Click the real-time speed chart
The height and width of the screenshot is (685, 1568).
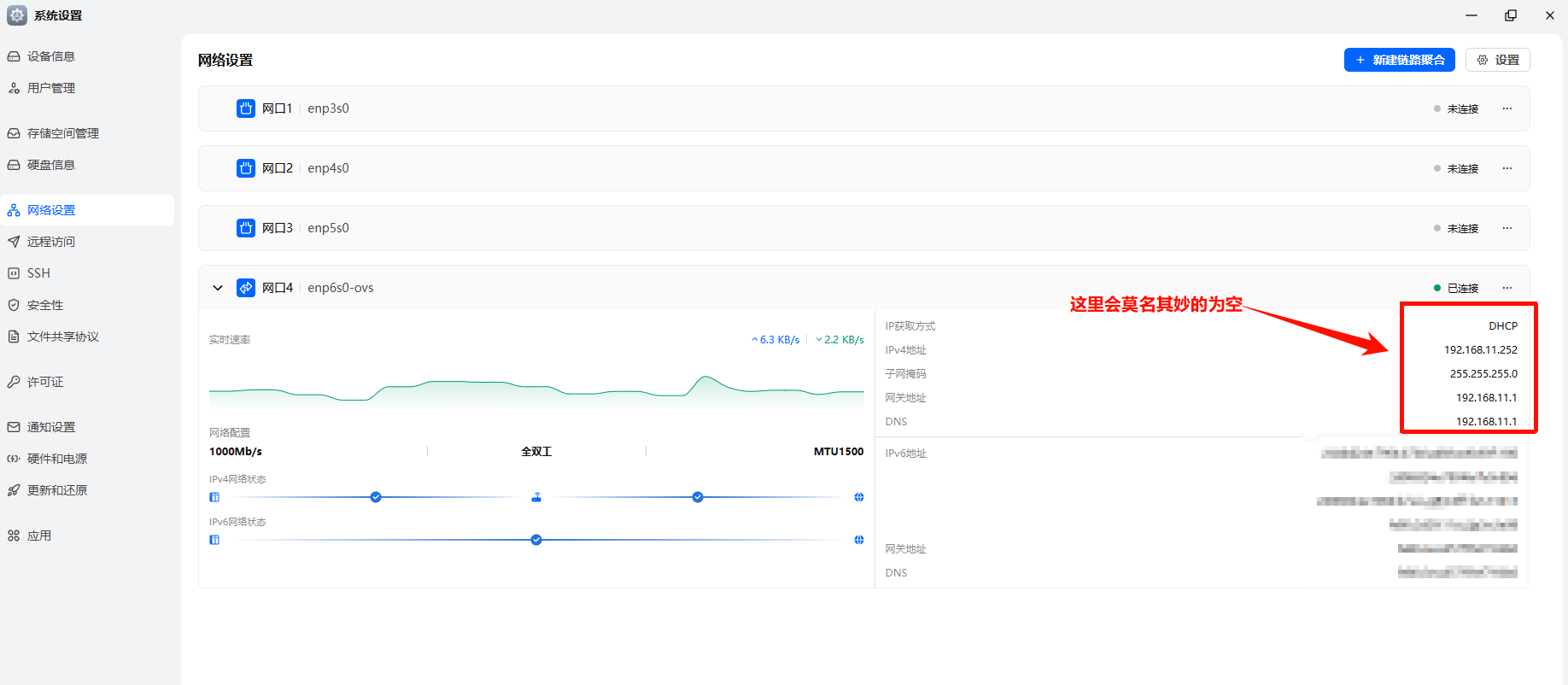[x=536, y=389]
